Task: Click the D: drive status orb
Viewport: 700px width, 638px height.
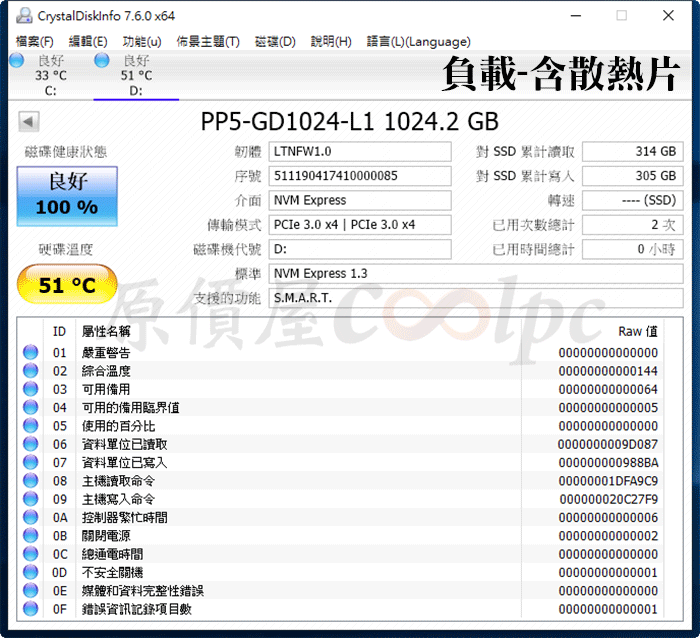Action: (x=102, y=60)
